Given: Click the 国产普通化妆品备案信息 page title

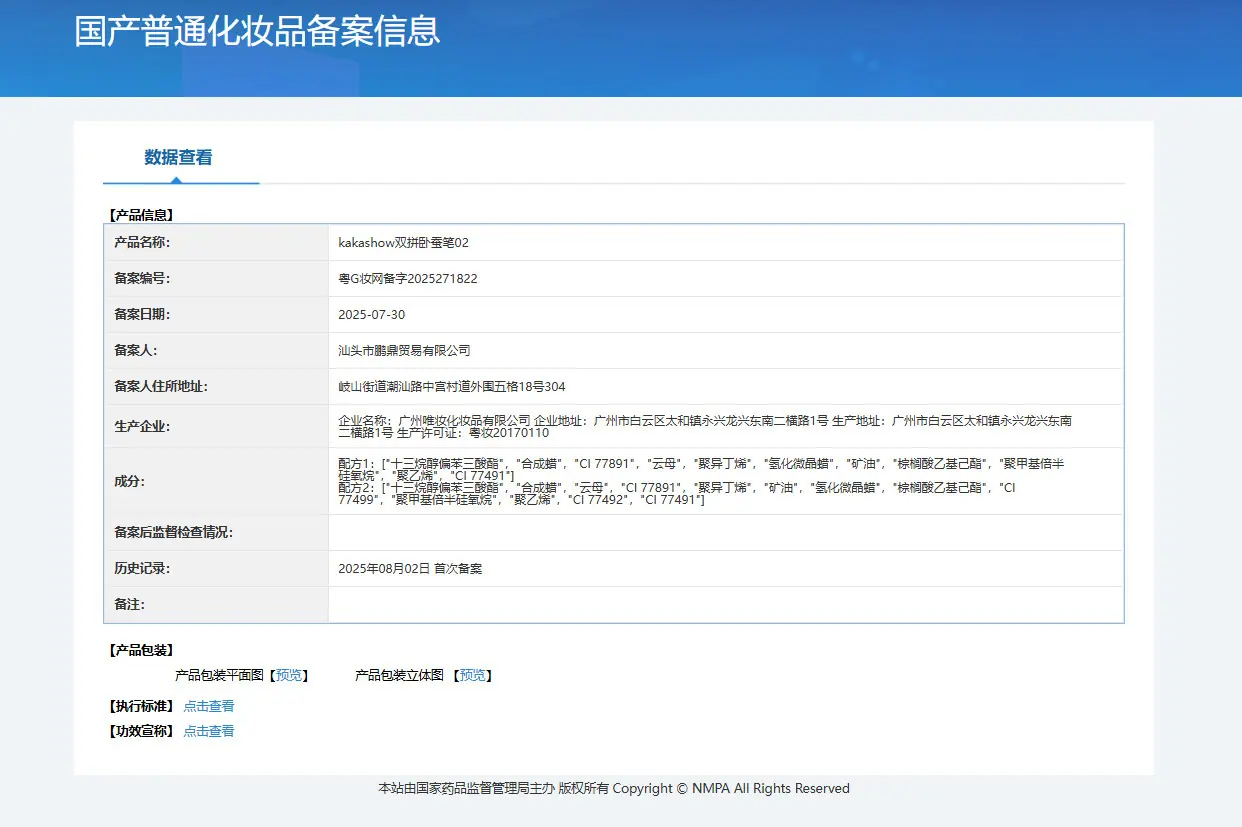Looking at the screenshot, I should (x=257, y=30).
